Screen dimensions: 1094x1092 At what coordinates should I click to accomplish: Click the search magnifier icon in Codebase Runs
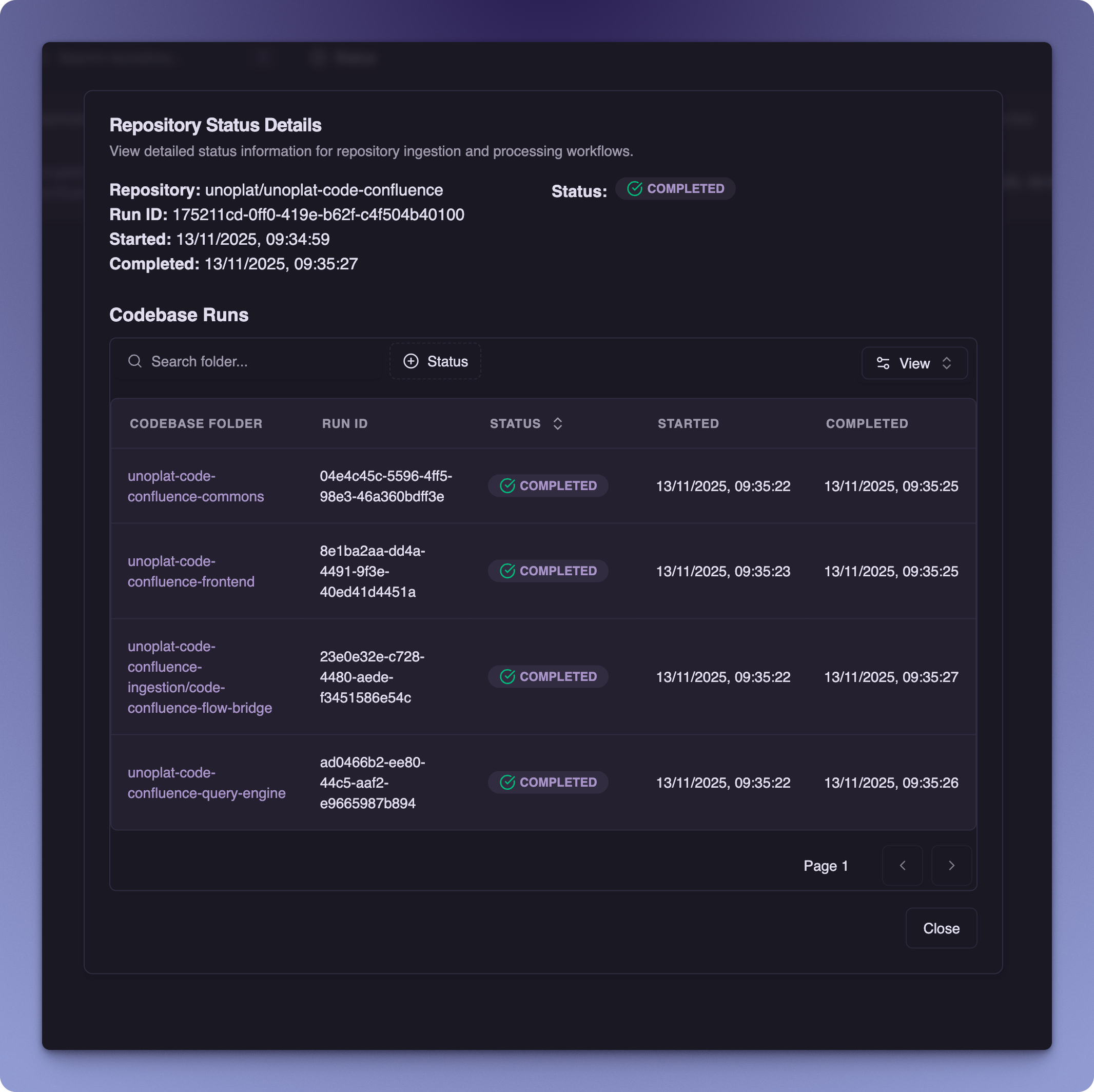pyautogui.click(x=135, y=361)
